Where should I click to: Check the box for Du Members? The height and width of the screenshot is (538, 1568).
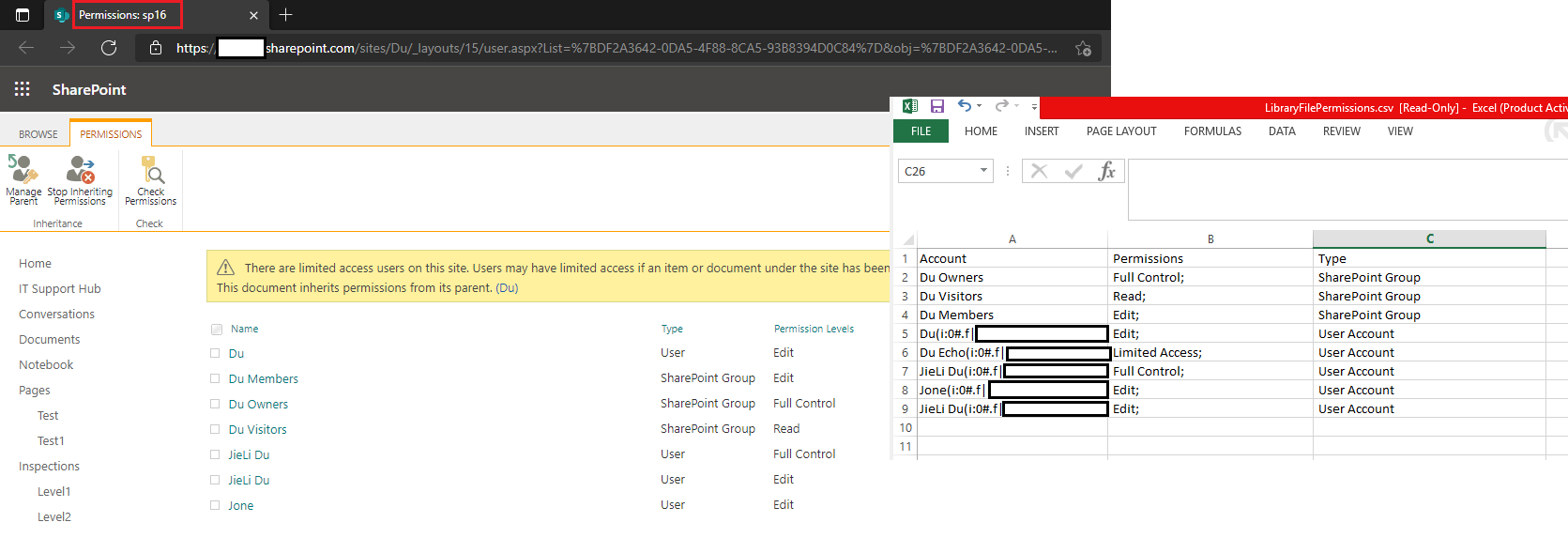(215, 379)
